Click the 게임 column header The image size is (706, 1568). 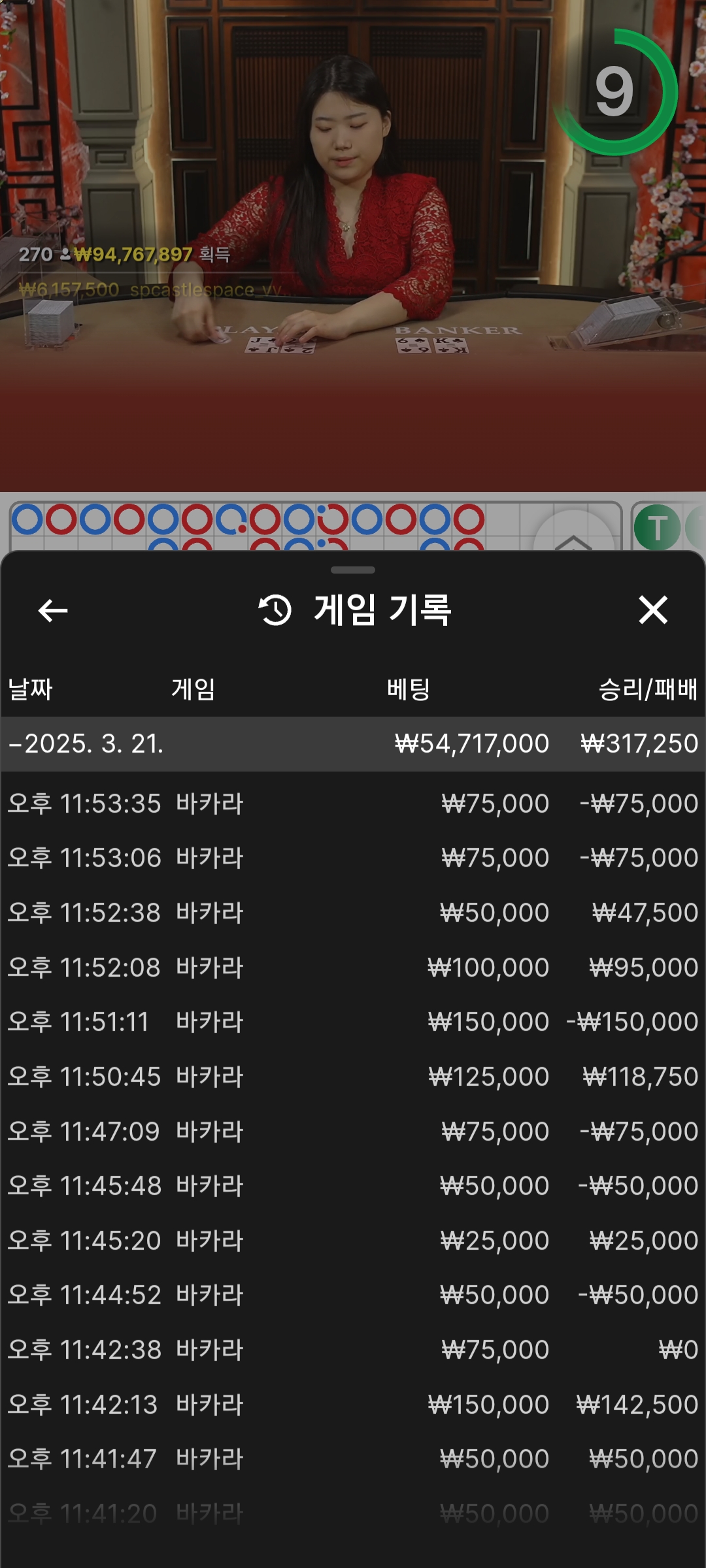point(193,689)
